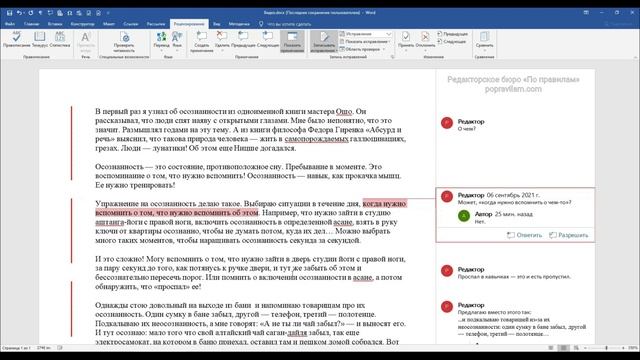This screenshot has width=640, height=360.
Task: Go to Предыдущее comment in Примечания group
Action: pyautogui.click(x=243, y=40)
